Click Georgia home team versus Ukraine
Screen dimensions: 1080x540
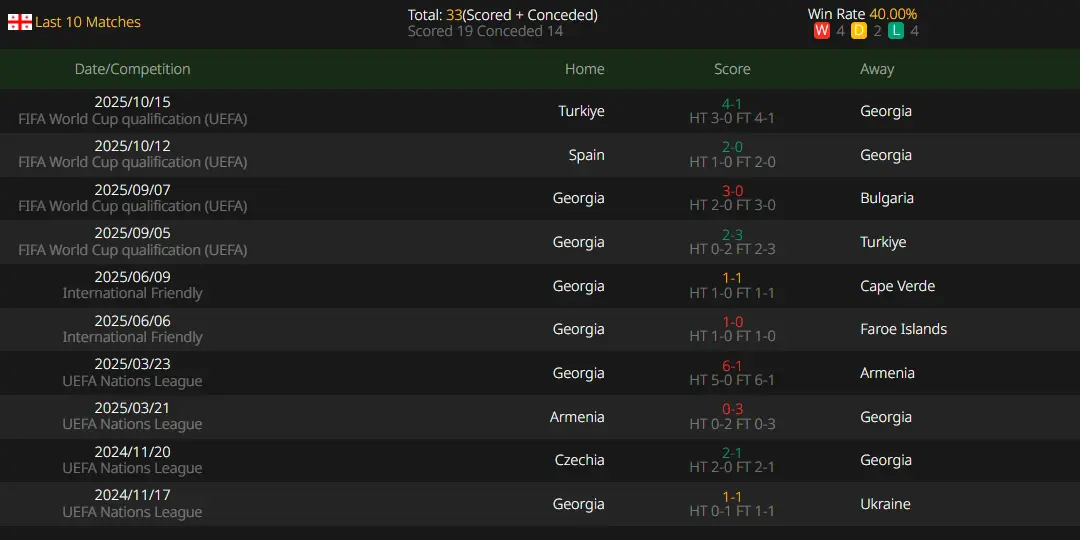[579, 504]
